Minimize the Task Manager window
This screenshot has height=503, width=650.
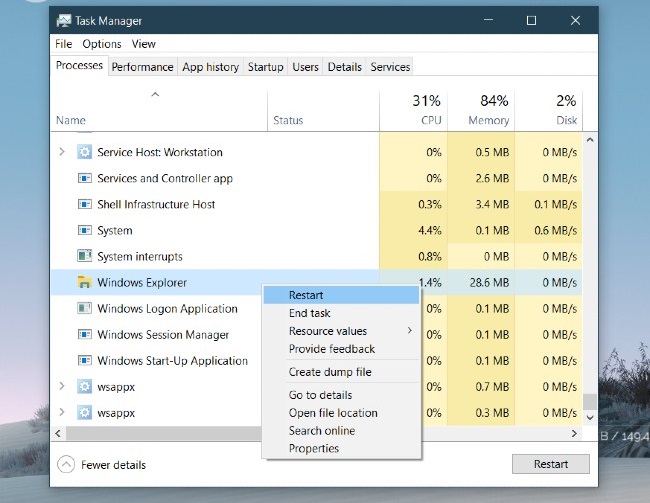(488, 20)
